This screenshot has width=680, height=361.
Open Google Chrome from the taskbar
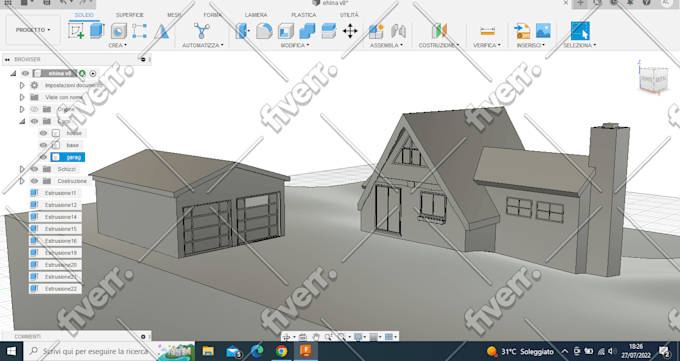281,351
